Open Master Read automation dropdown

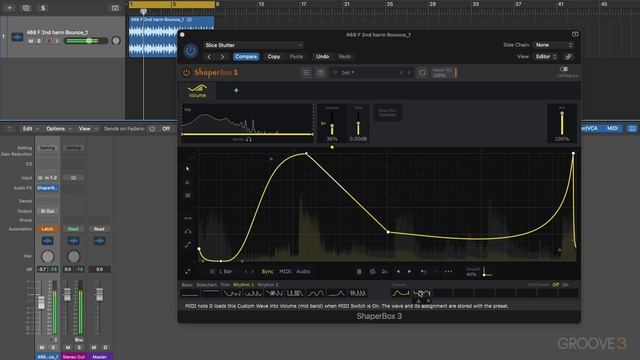point(99,229)
